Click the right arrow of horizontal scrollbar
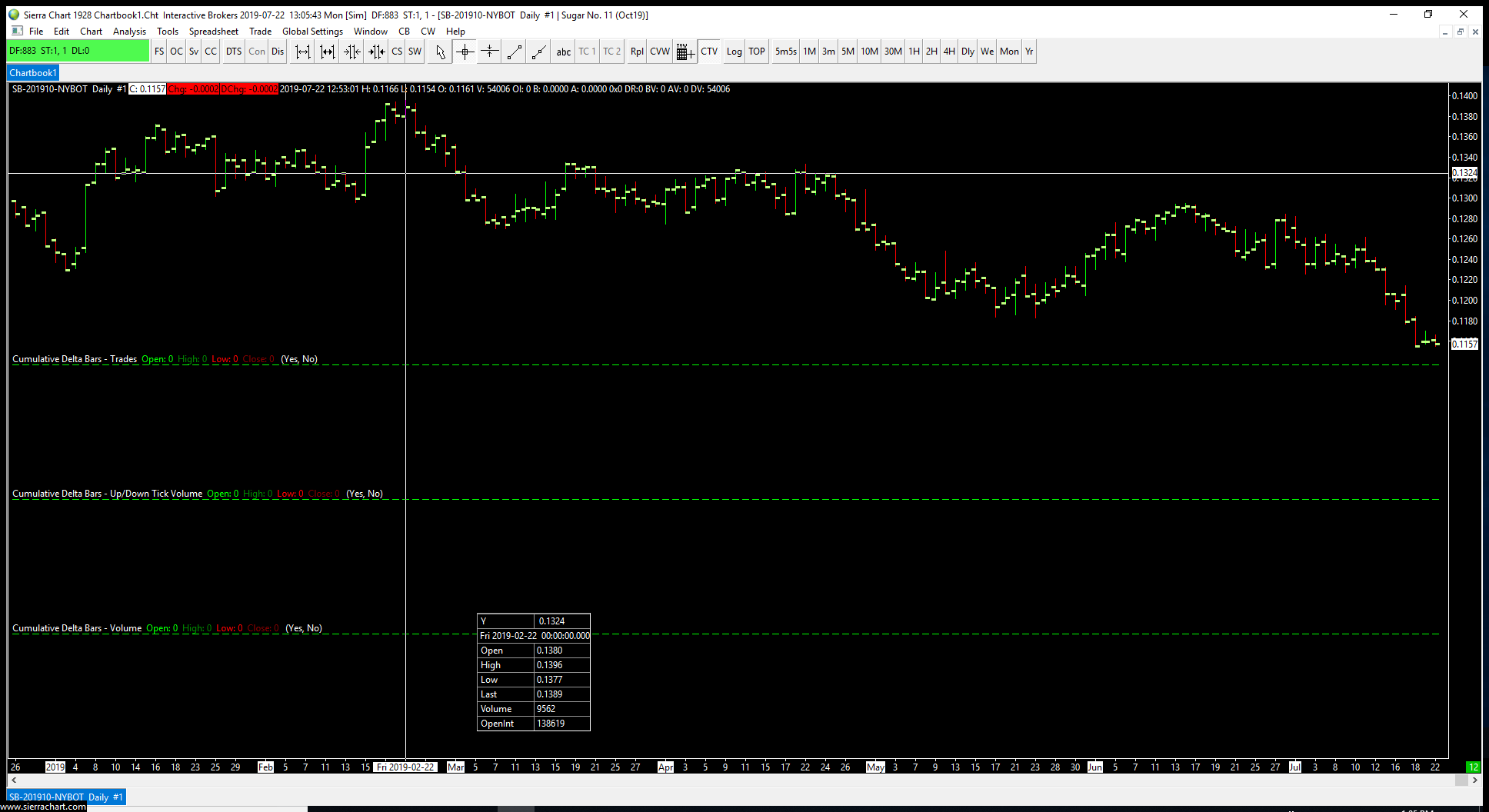This screenshot has height=812, width=1489. (x=1474, y=780)
